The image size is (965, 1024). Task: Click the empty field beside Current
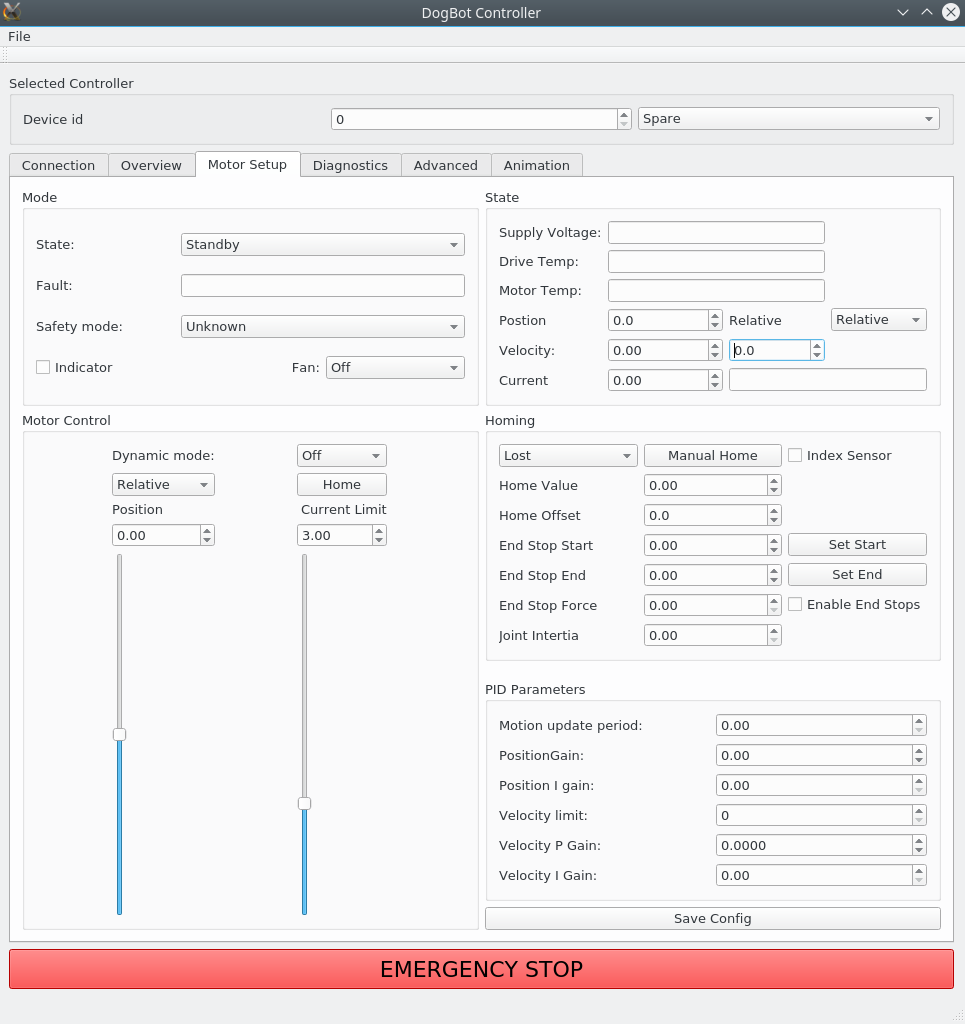pyautogui.click(x=827, y=380)
